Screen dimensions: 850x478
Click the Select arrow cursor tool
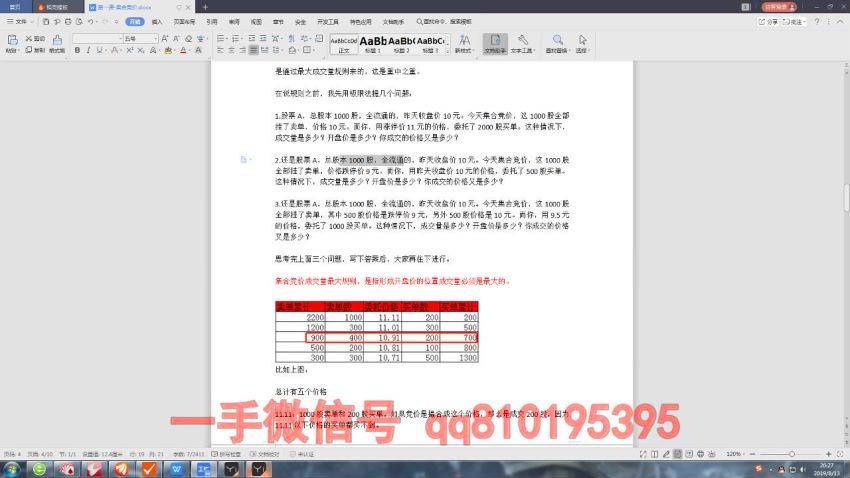tap(582, 41)
